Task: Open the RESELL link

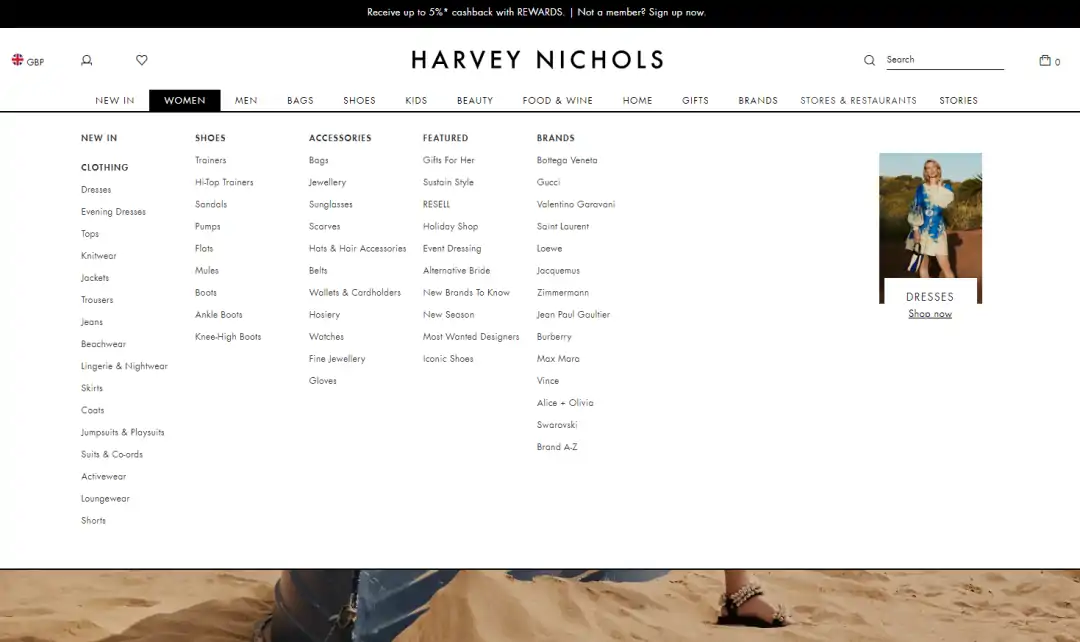Action: click(437, 205)
